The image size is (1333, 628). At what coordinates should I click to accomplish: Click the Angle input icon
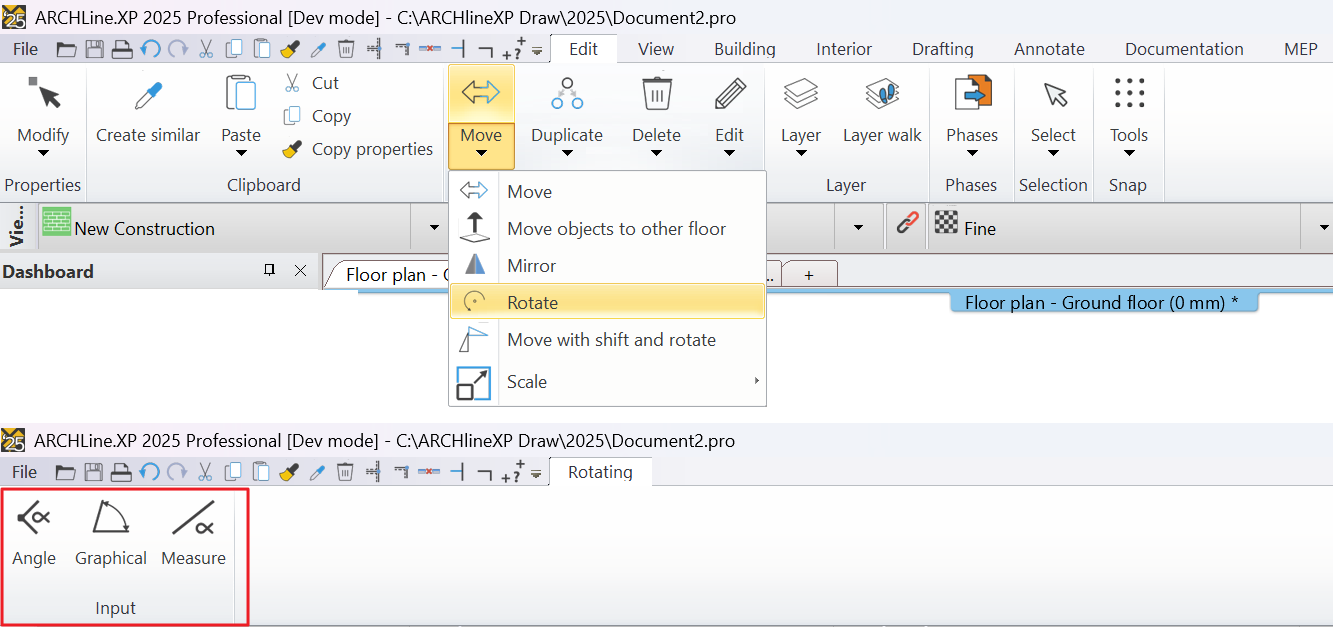pyautogui.click(x=34, y=518)
